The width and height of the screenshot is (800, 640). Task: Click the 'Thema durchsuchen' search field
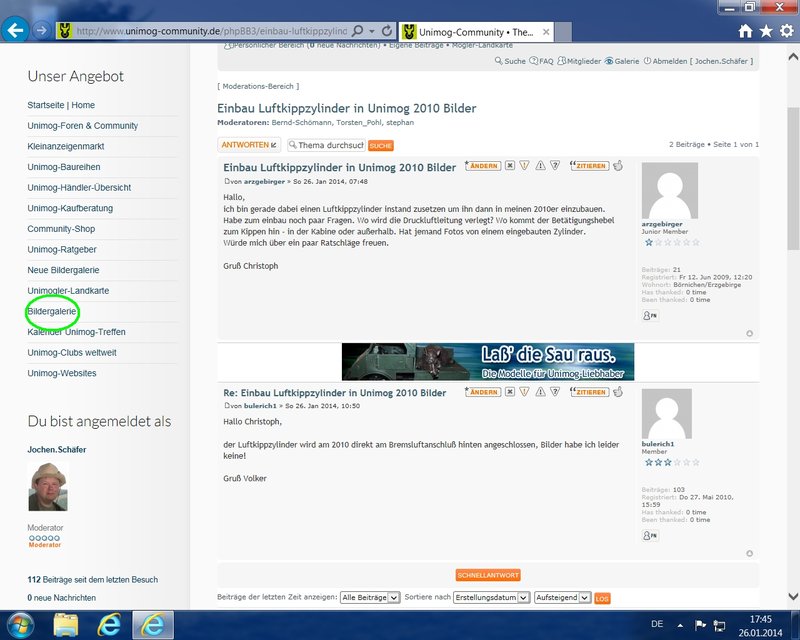(x=330, y=145)
